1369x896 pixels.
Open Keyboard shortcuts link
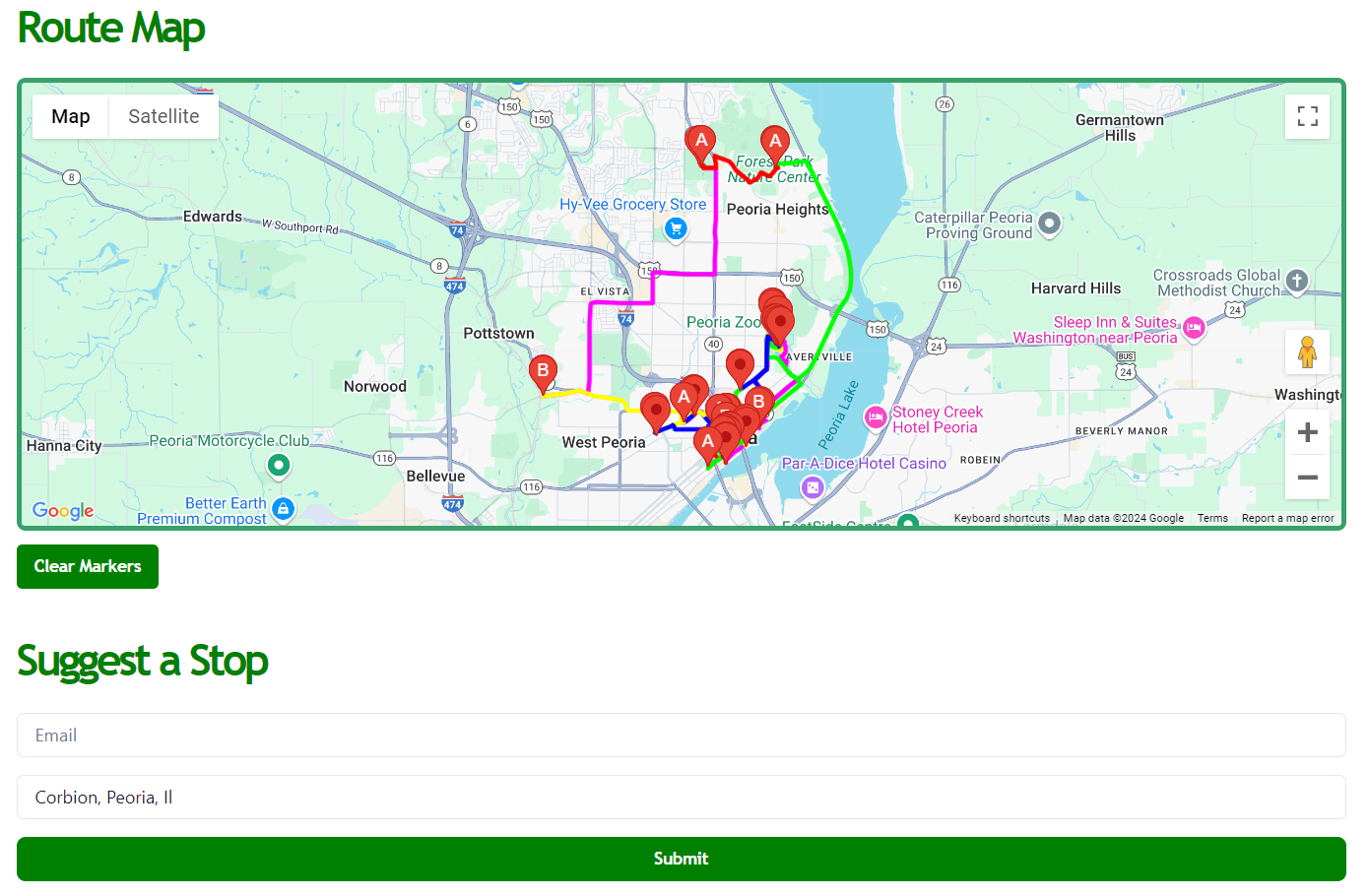[1002, 518]
